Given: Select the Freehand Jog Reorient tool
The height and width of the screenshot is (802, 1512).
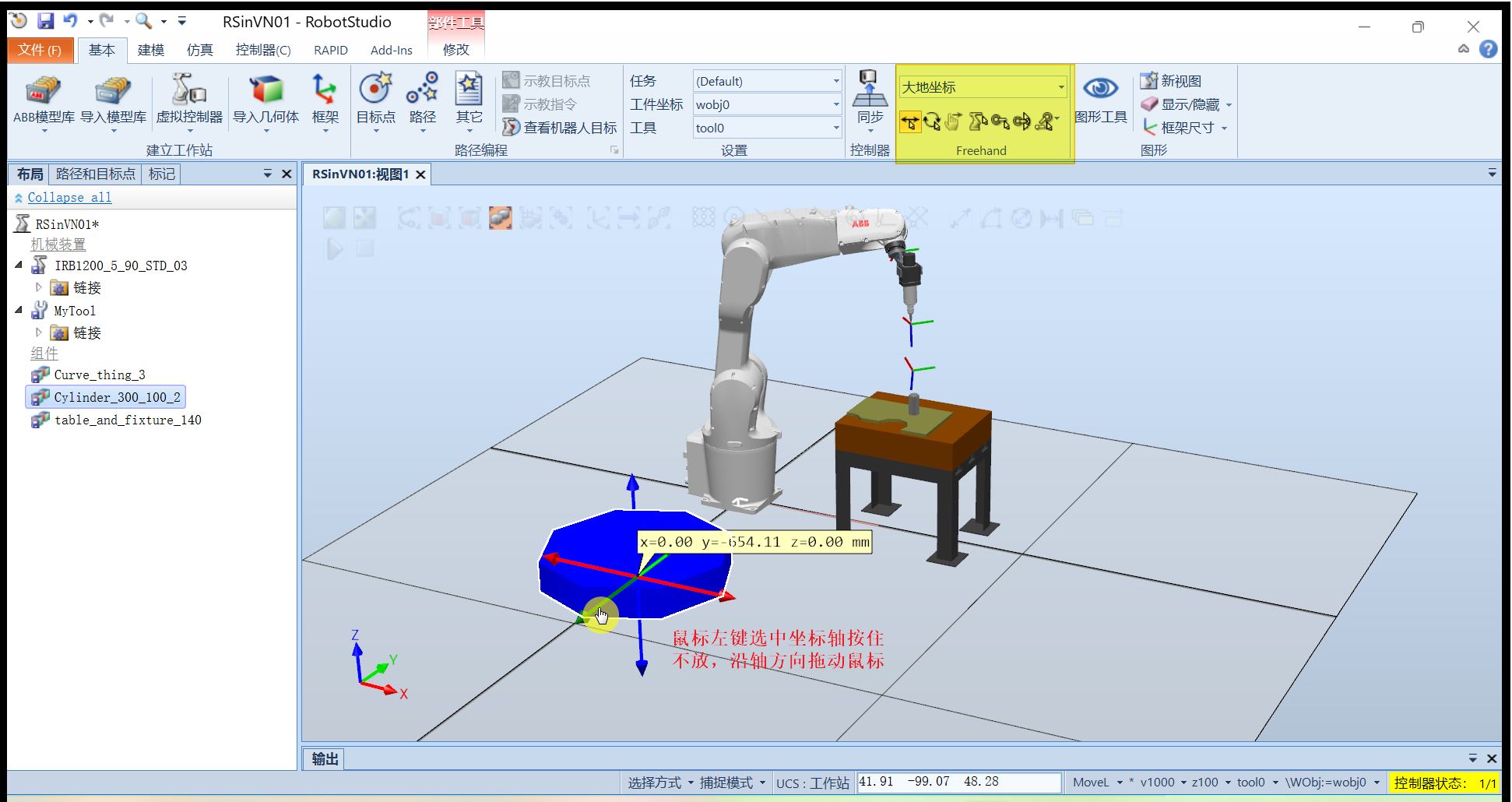Looking at the screenshot, I should (1021, 121).
